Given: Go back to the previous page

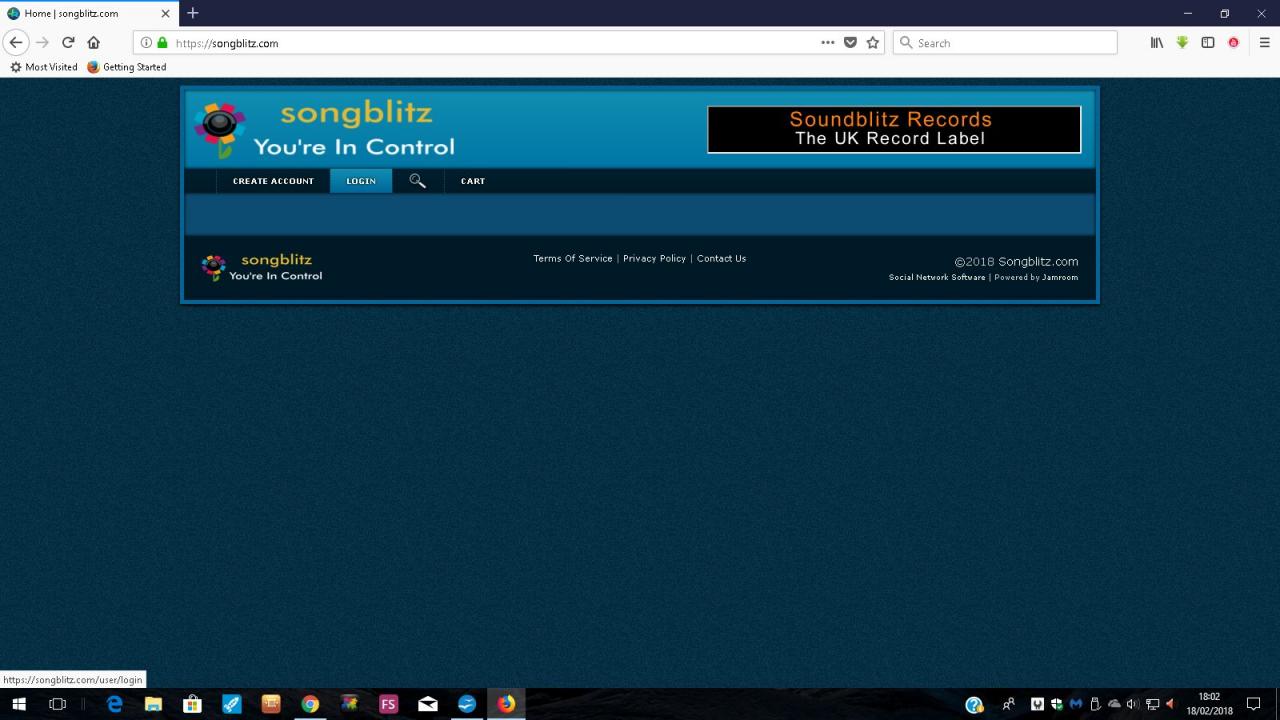Looking at the screenshot, I should [16, 43].
